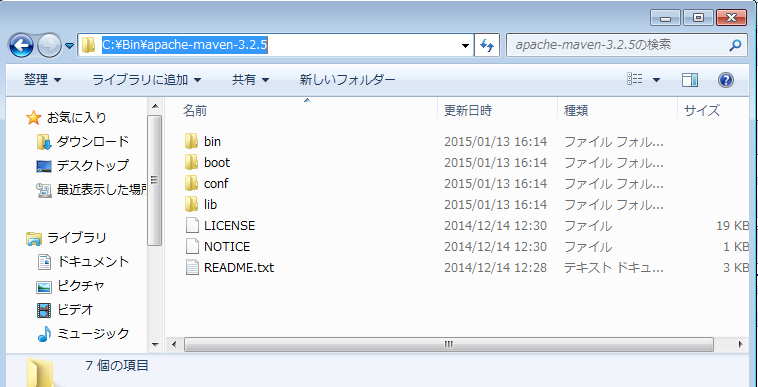Go back with the Back arrow button
Image resolution: width=758 pixels, height=387 pixels.
(21, 46)
